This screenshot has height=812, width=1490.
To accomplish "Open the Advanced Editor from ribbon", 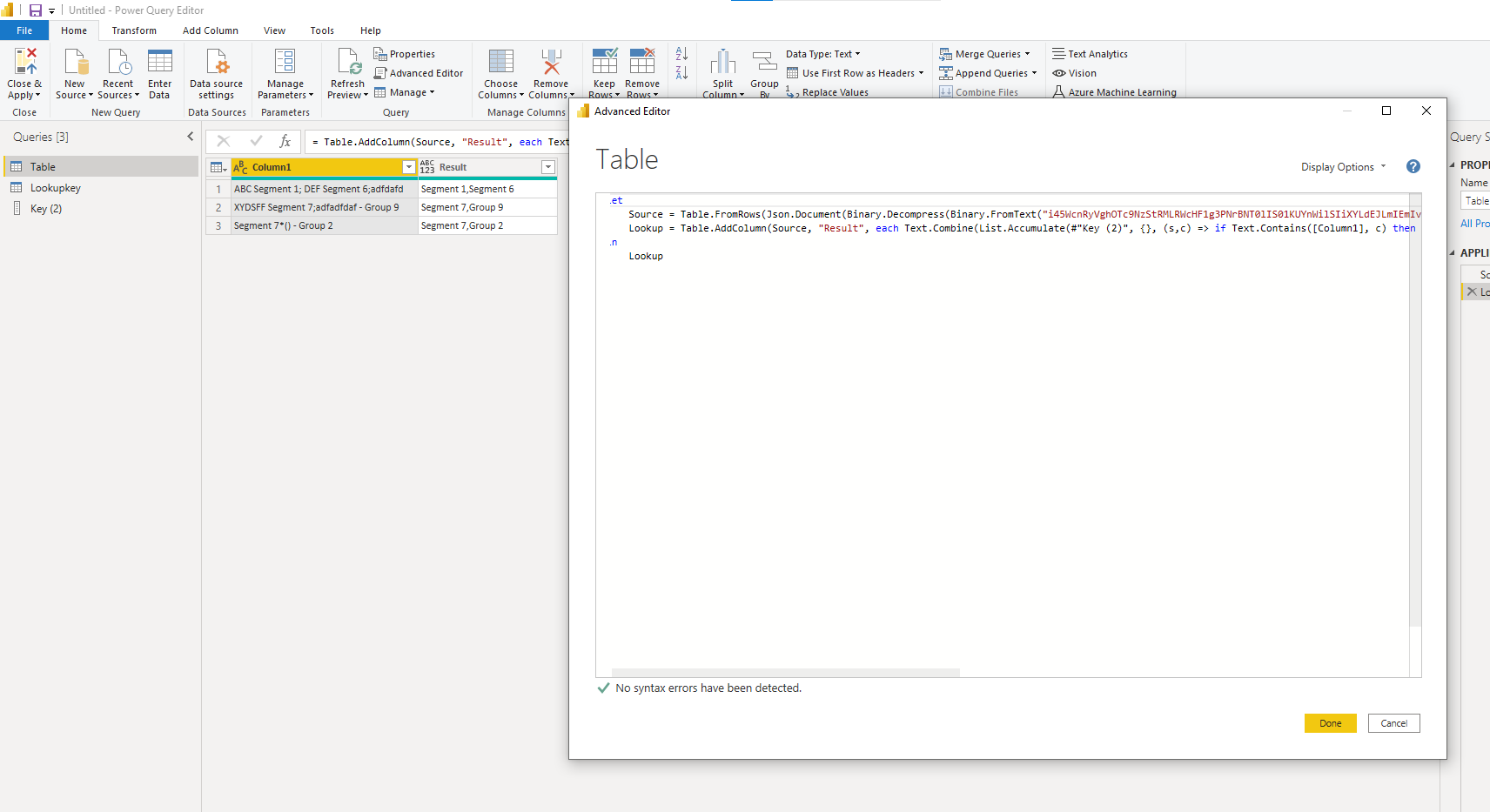I will [x=419, y=73].
